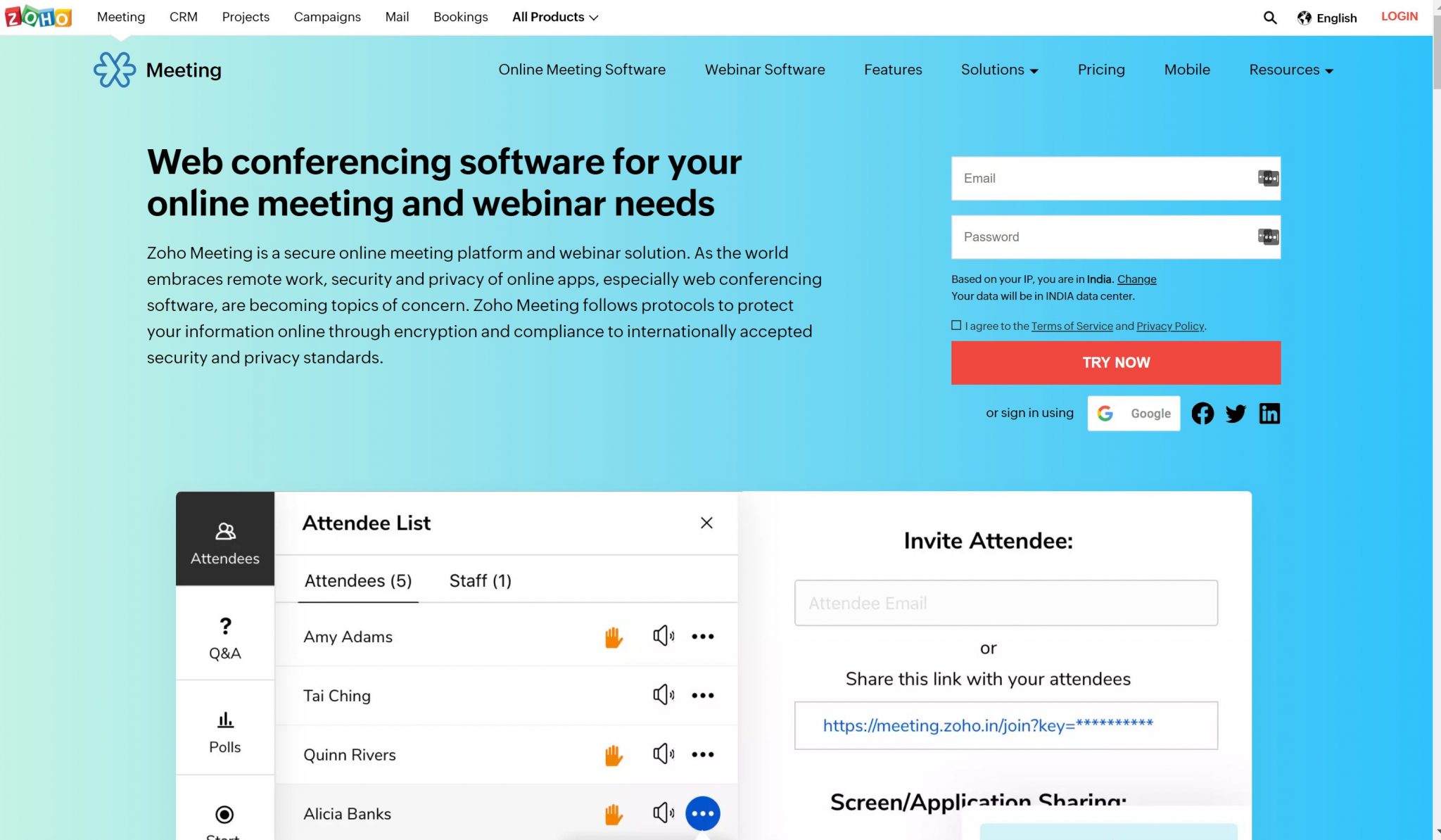Close the Attendee List panel
Image resolution: width=1441 pixels, height=840 pixels.
point(706,523)
